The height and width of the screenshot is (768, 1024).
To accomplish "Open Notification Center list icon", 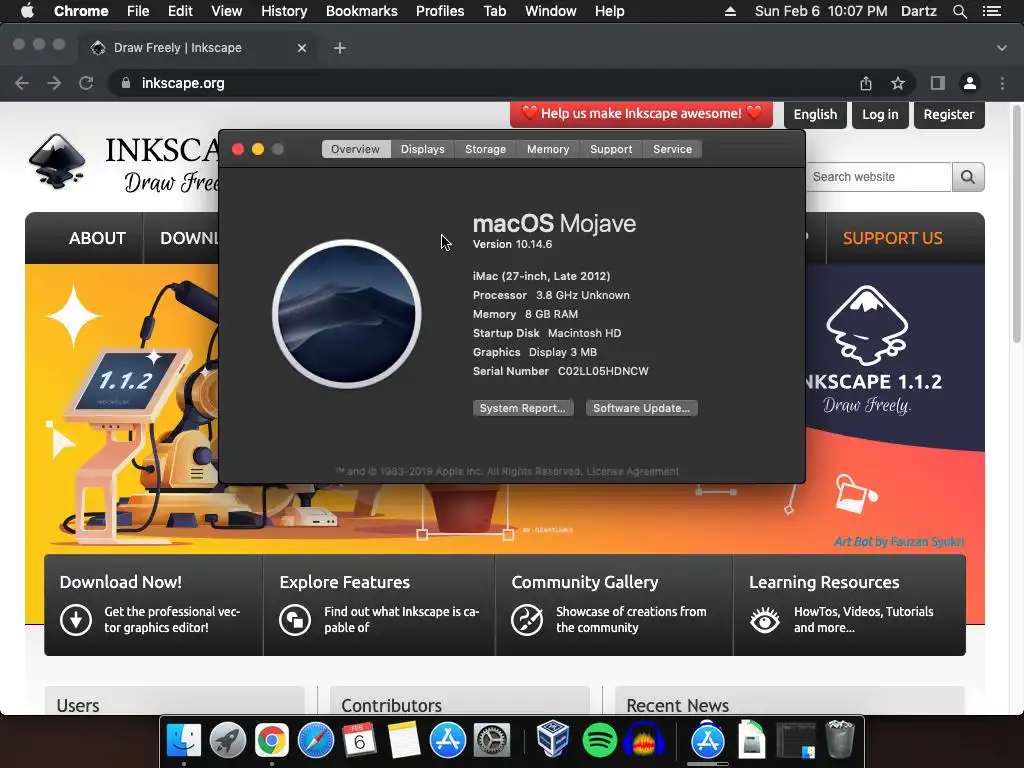I will tap(992, 11).
